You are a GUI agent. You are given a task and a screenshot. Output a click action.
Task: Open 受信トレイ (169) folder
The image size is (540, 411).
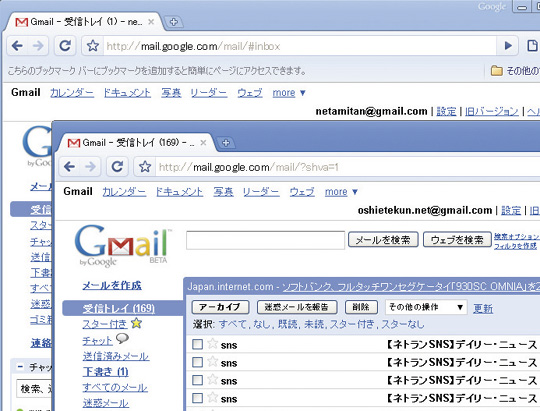point(118,308)
